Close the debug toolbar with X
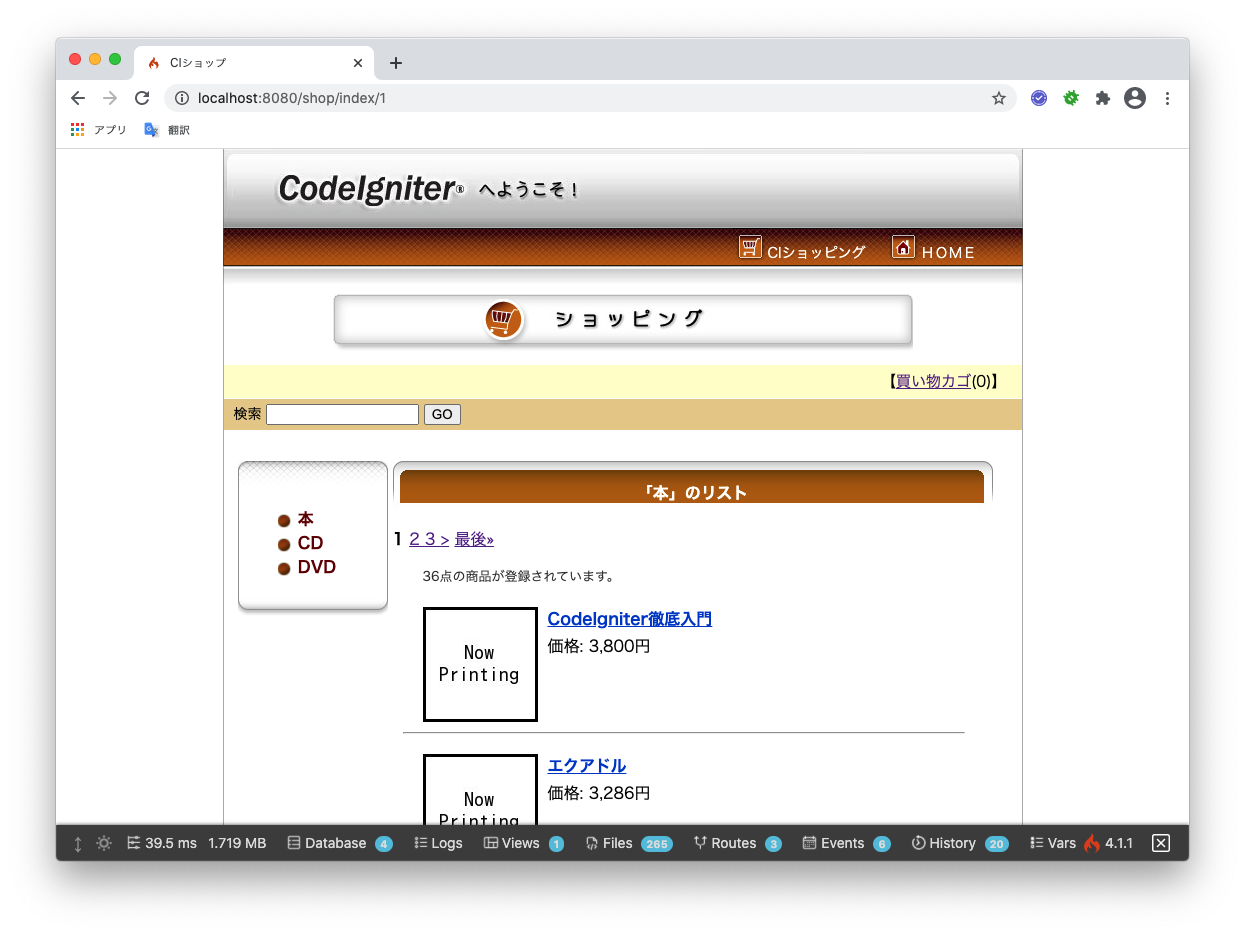Screen dimensions: 1245x935 1161,843
